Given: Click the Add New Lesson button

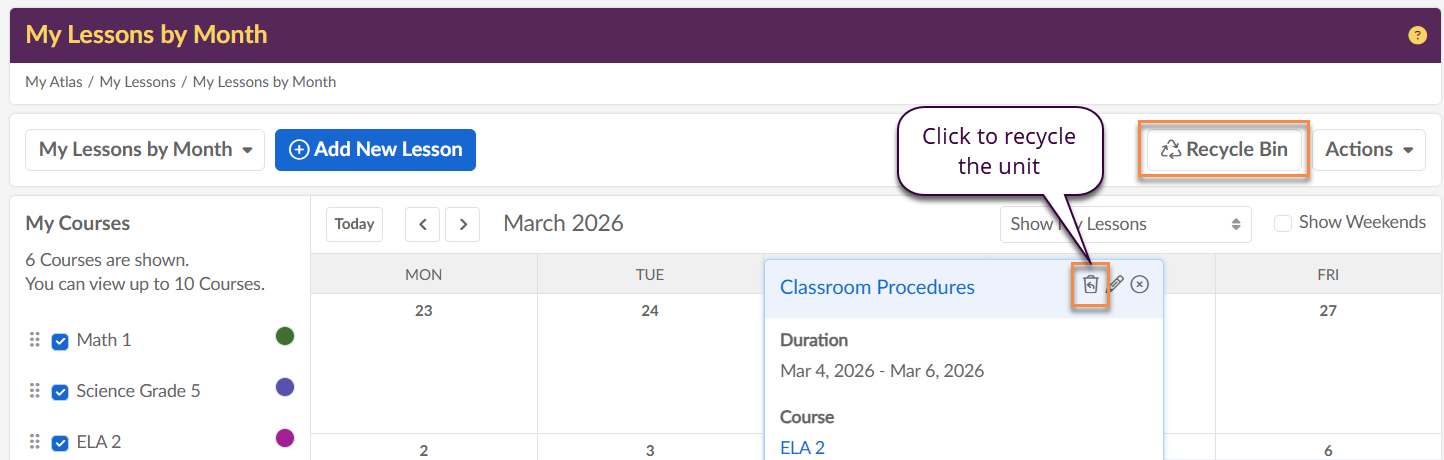Looking at the screenshot, I should (x=375, y=150).
